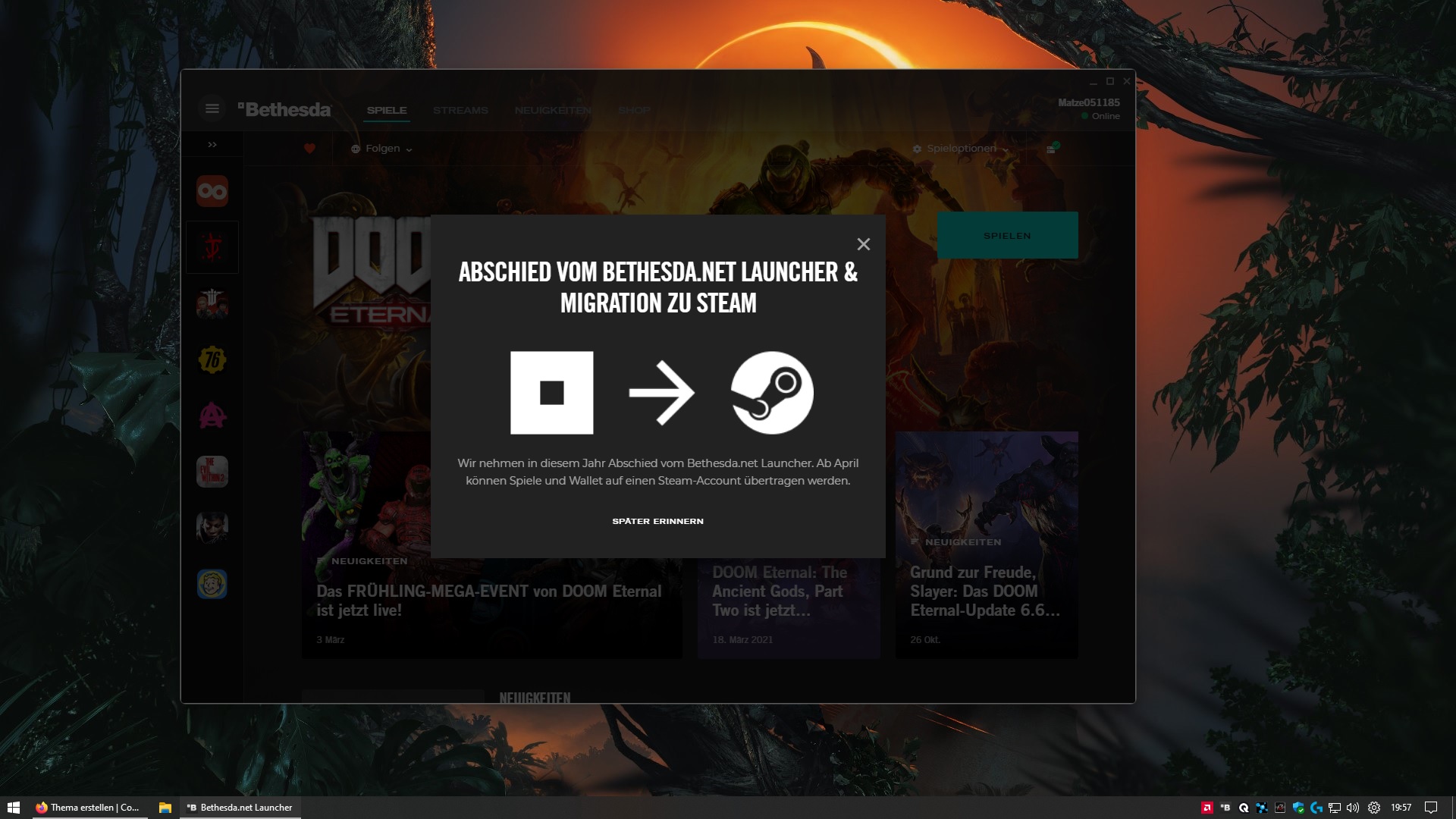Select the Fallout Shelter sidebar icon
This screenshot has height=819, width=1456.
[212, 584]
